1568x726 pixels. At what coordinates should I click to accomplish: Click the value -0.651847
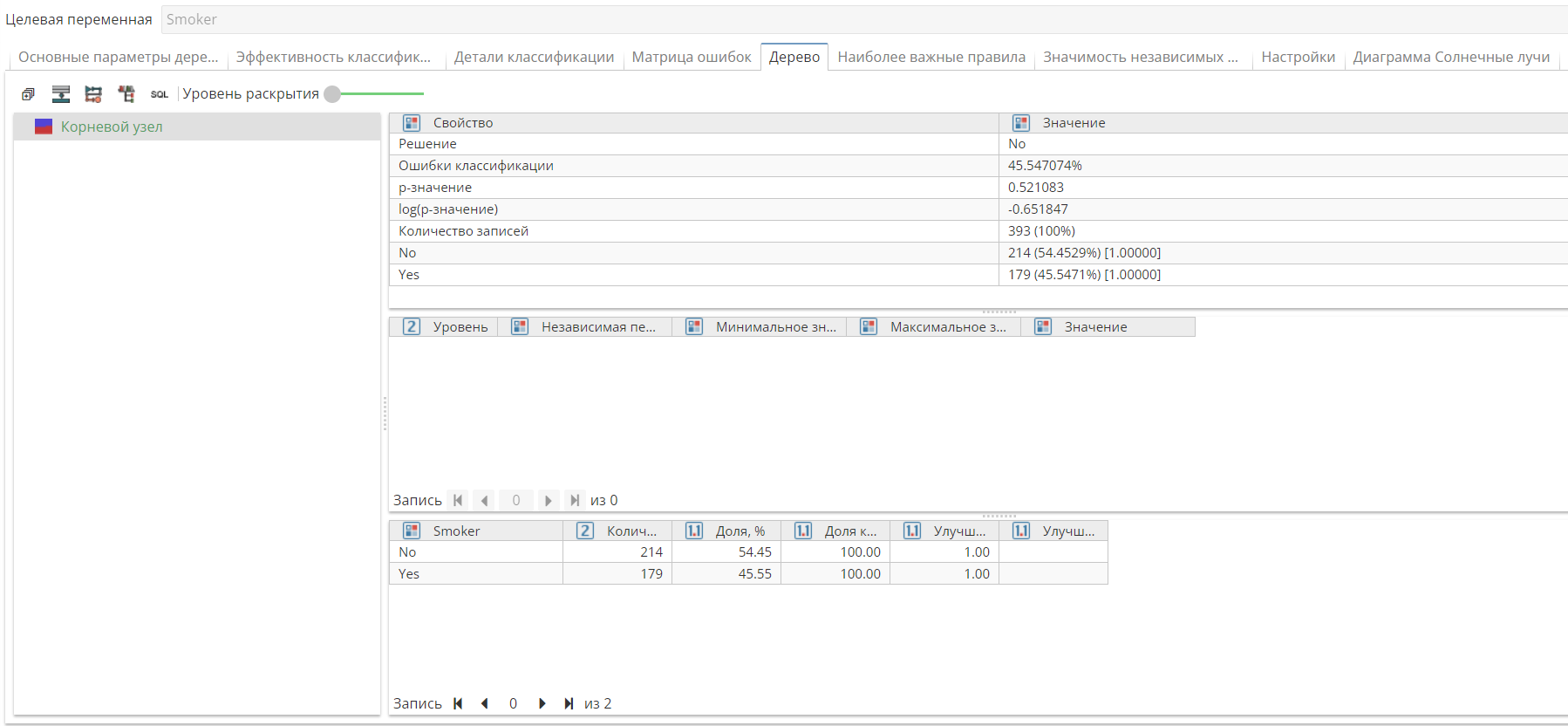point(1038,209)
